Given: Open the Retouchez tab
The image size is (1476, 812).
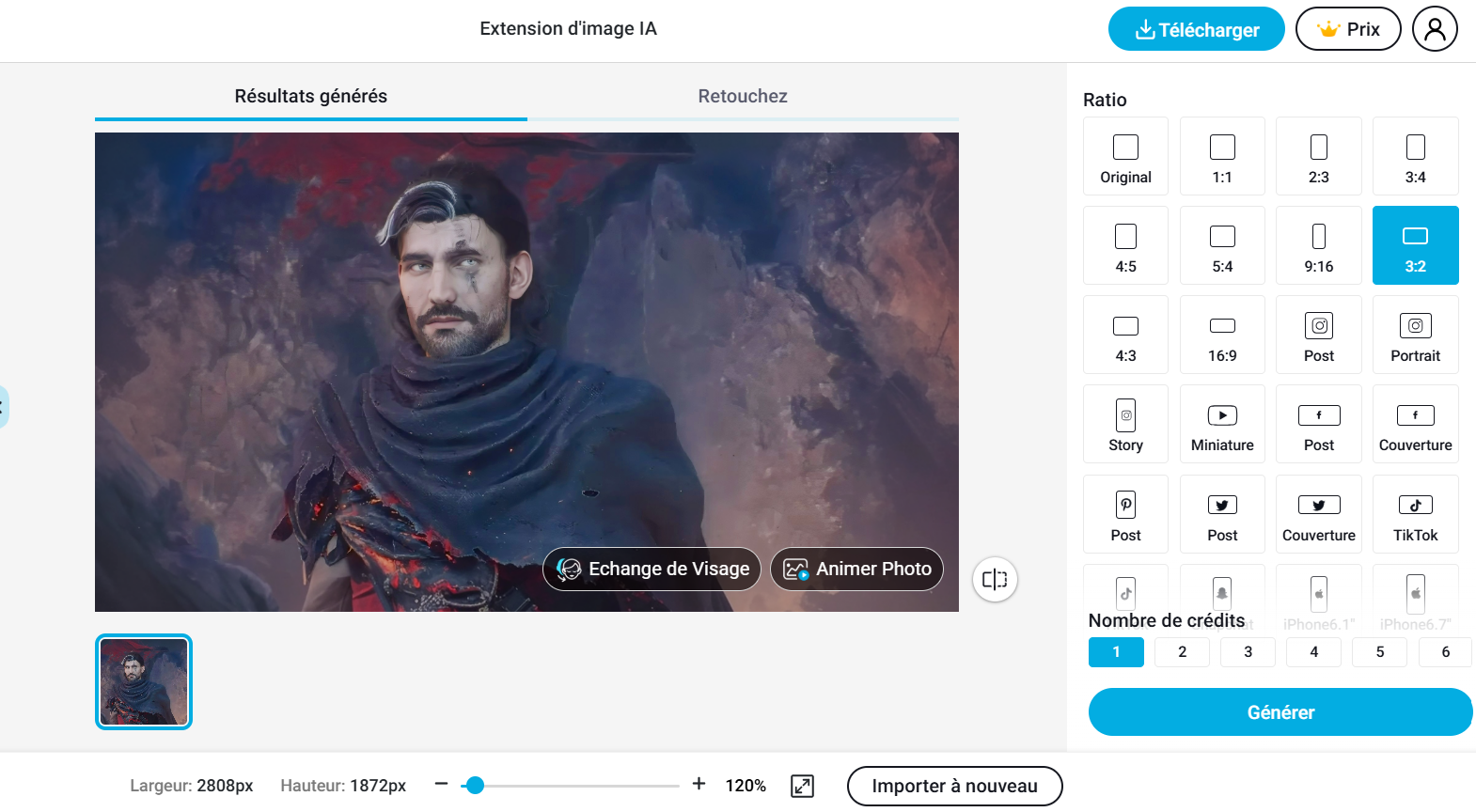Looking at the screenshot, I should pyautogui.click(x=743, y=97).
